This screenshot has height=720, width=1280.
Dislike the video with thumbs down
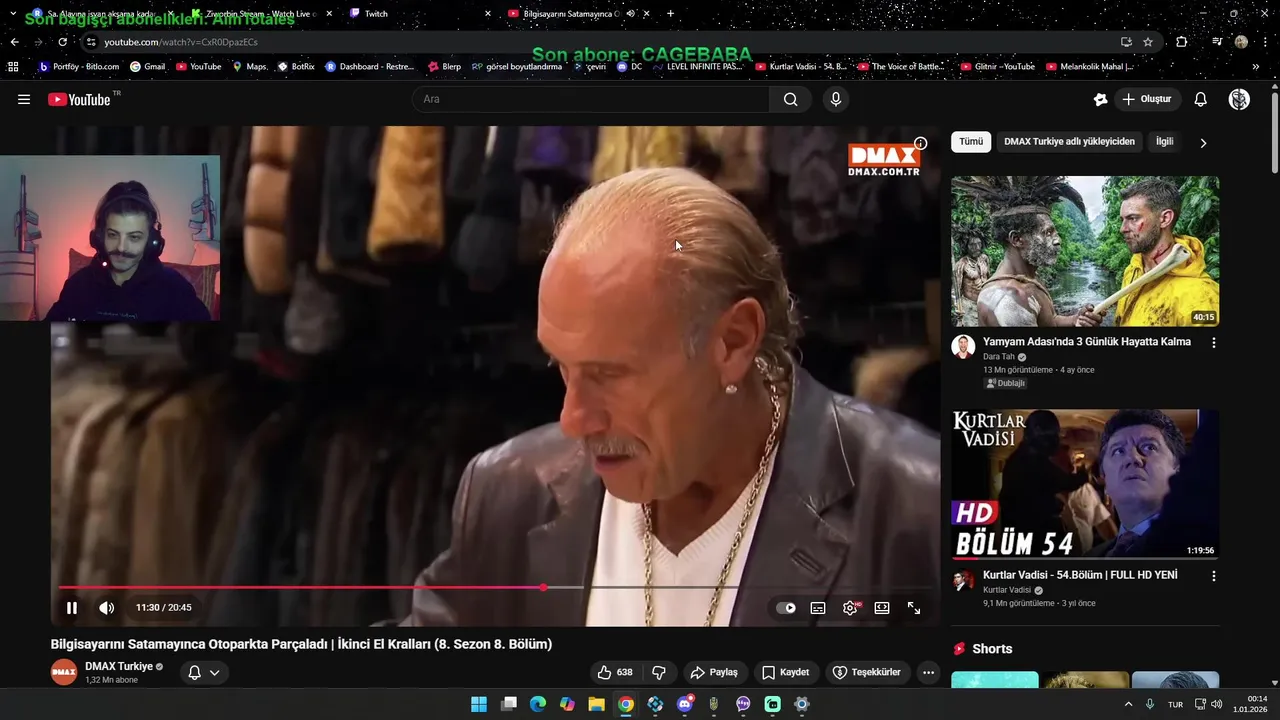click(659, 672)
